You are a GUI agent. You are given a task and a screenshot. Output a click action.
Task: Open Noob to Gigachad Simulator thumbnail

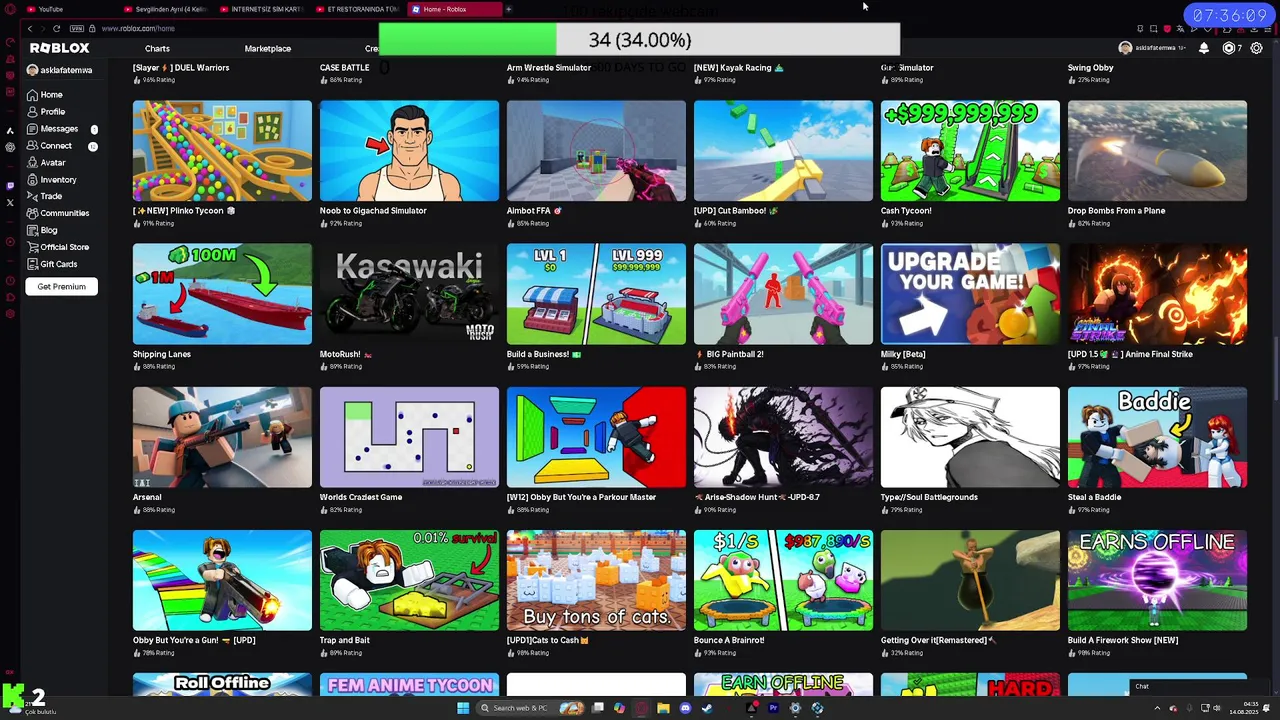click(x=409, y=150)
